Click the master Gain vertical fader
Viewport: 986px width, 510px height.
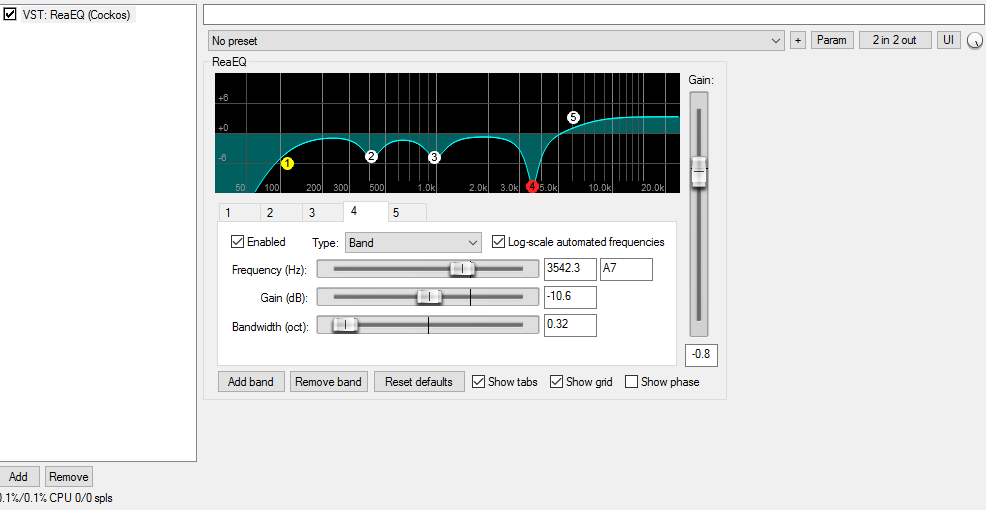click(699, 172)
